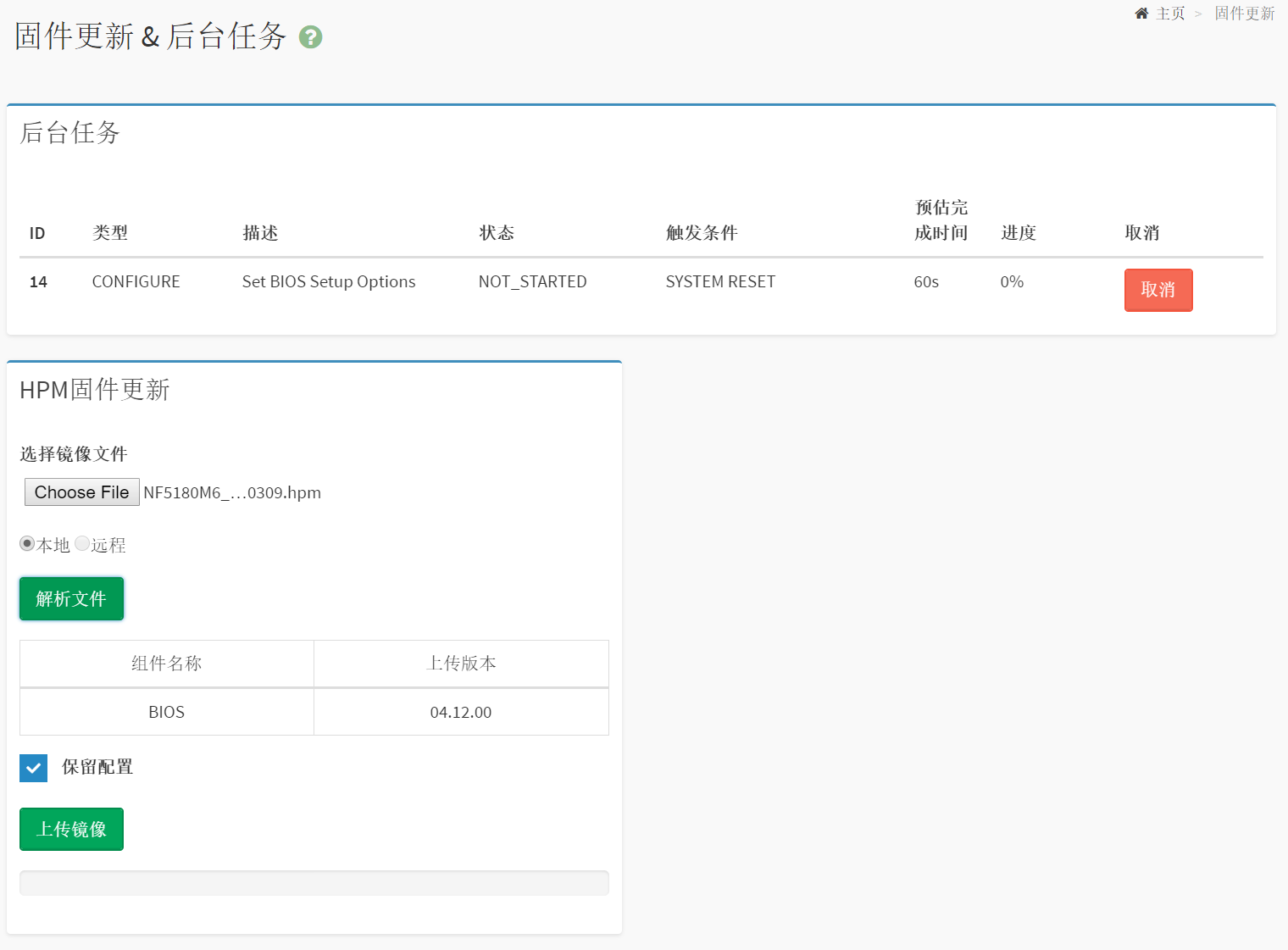Click the 上传版本 column header
1288x950 pixels.
pyautogui.click(x=460, y=664)
